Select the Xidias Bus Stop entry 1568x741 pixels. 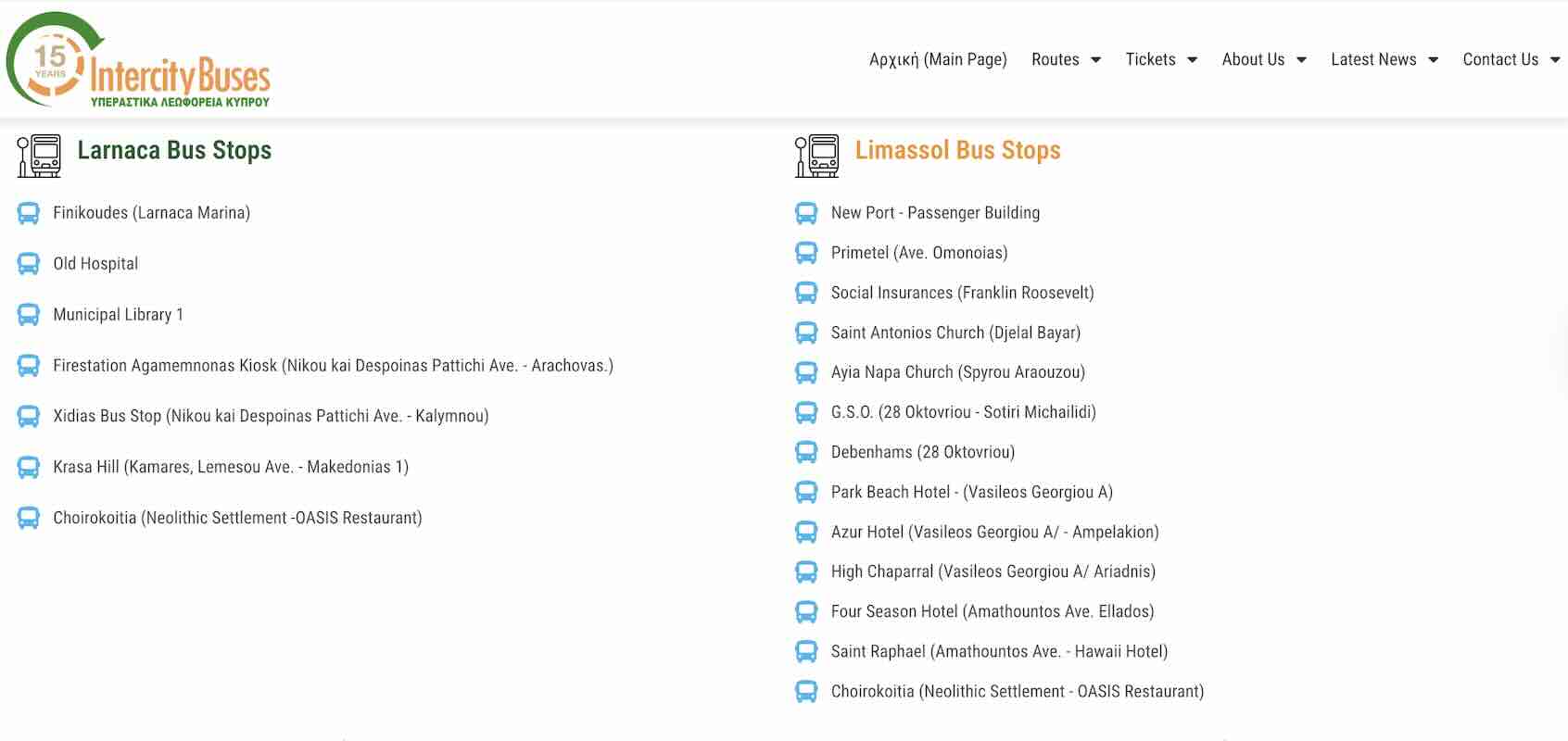pyautogui.click(x=270, y=416)
